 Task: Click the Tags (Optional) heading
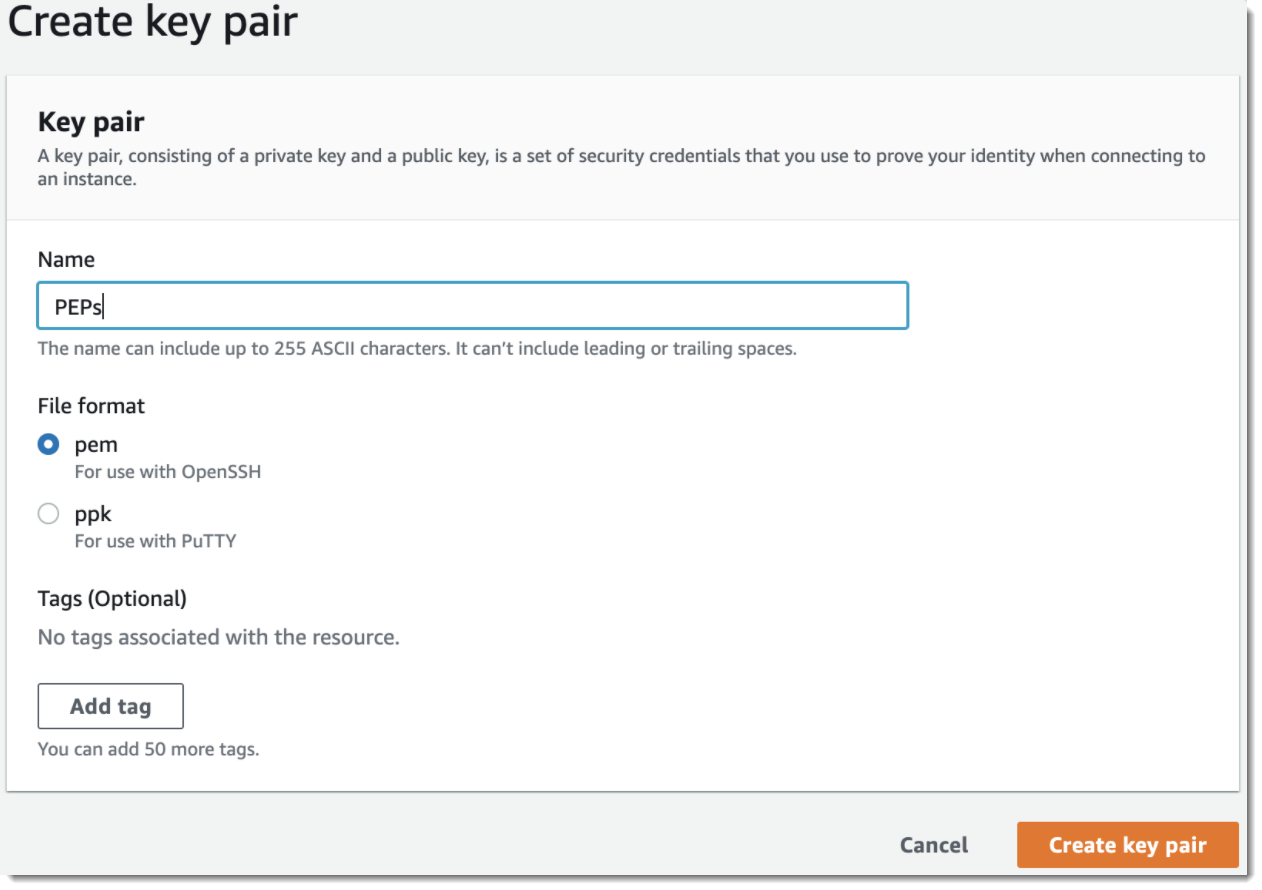click(x=112, y=598)
